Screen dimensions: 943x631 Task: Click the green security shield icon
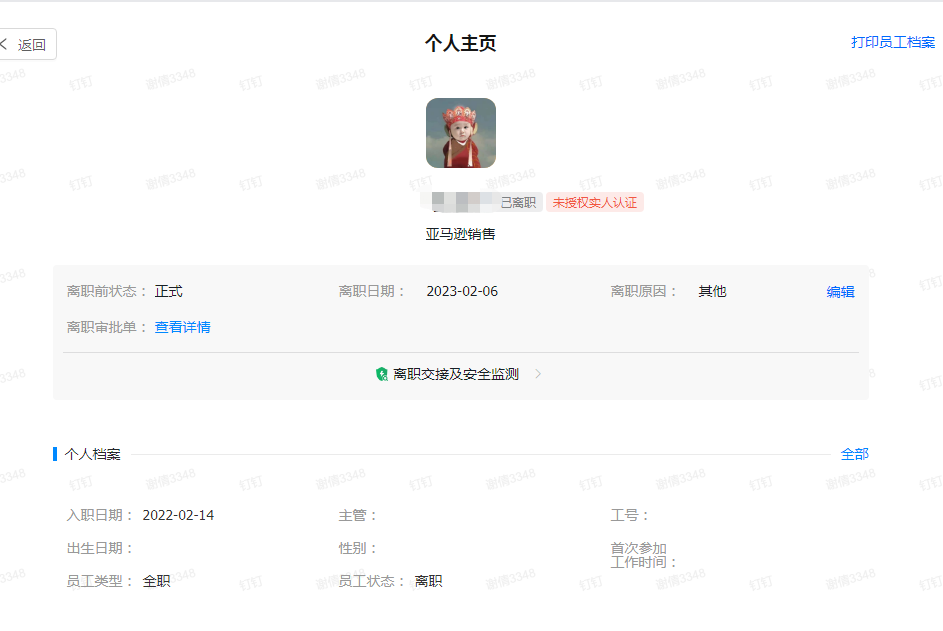(382, 374)
